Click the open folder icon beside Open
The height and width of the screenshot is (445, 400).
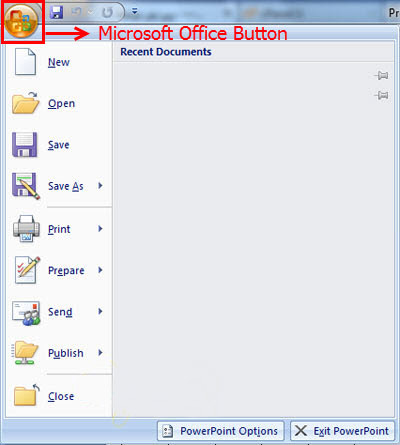[25, 103]
